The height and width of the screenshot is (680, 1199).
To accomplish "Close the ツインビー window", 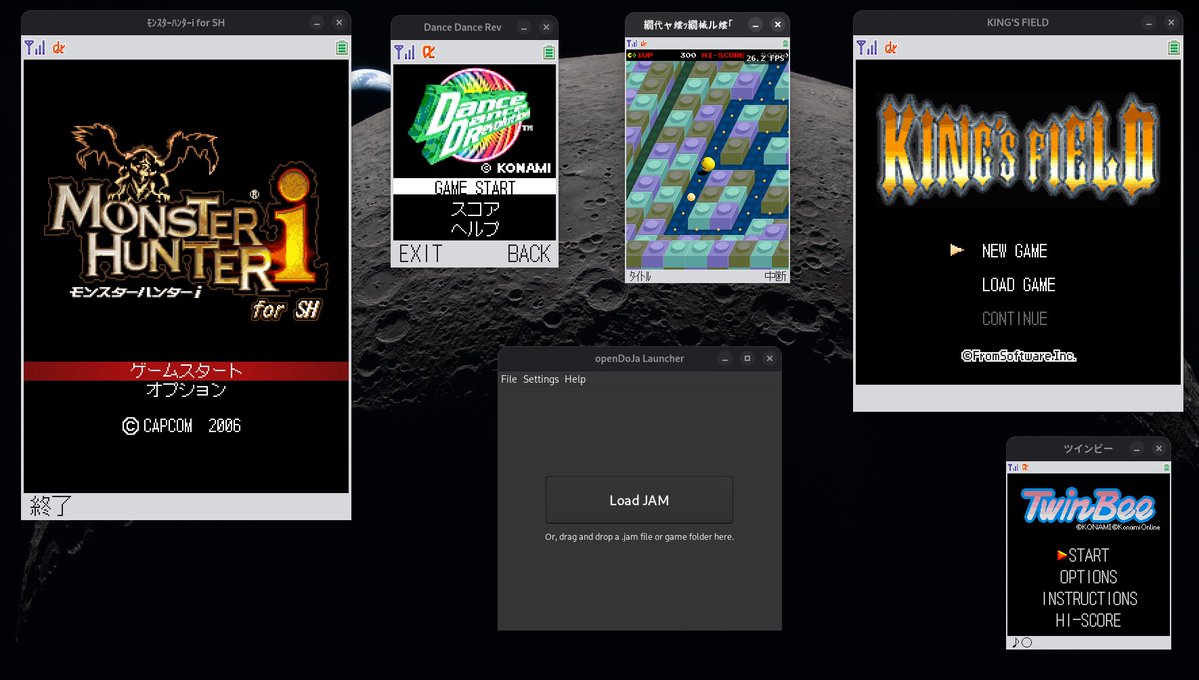I will (1158, 449).
